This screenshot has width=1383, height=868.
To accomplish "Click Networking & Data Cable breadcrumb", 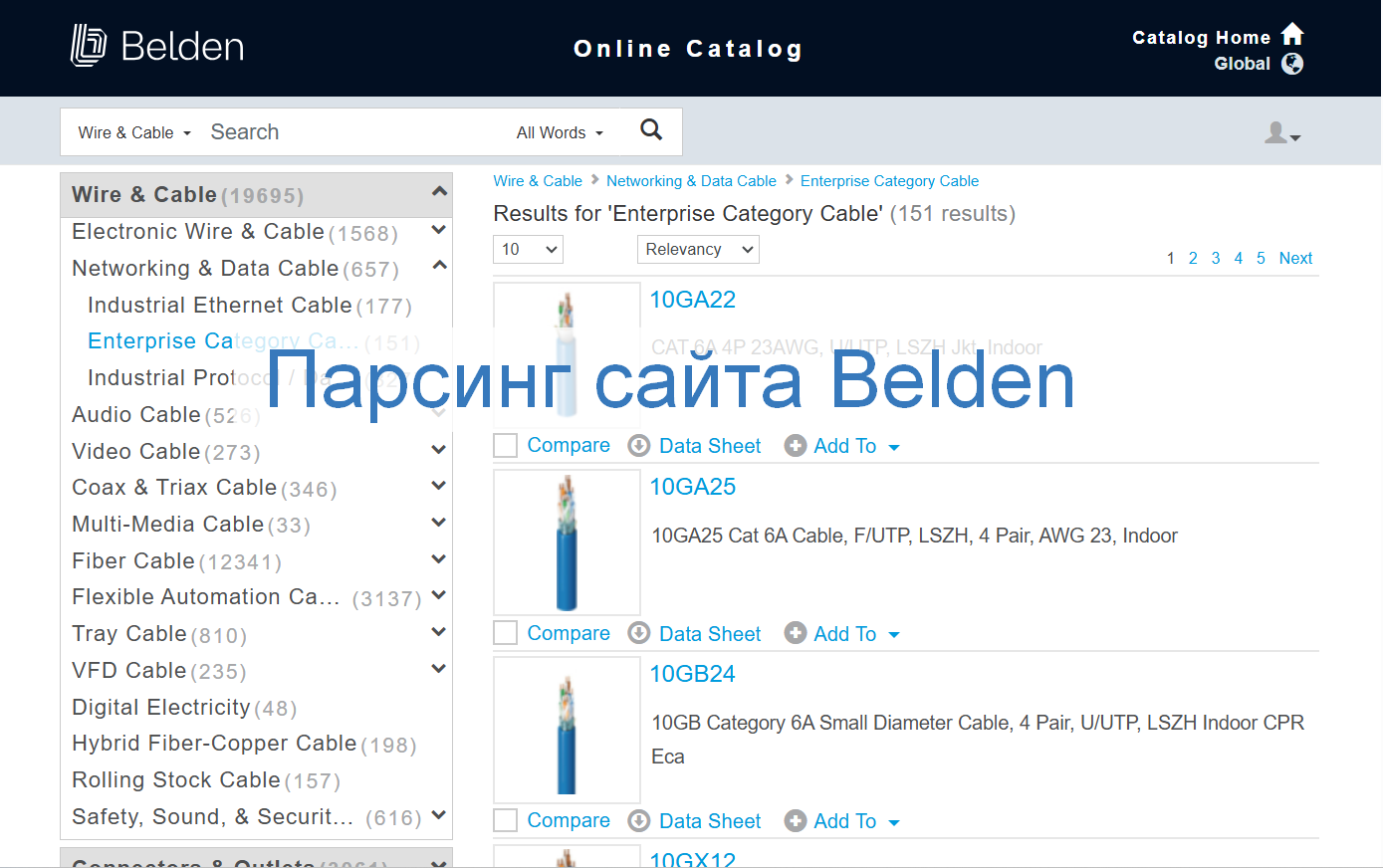I will [691, 181].
